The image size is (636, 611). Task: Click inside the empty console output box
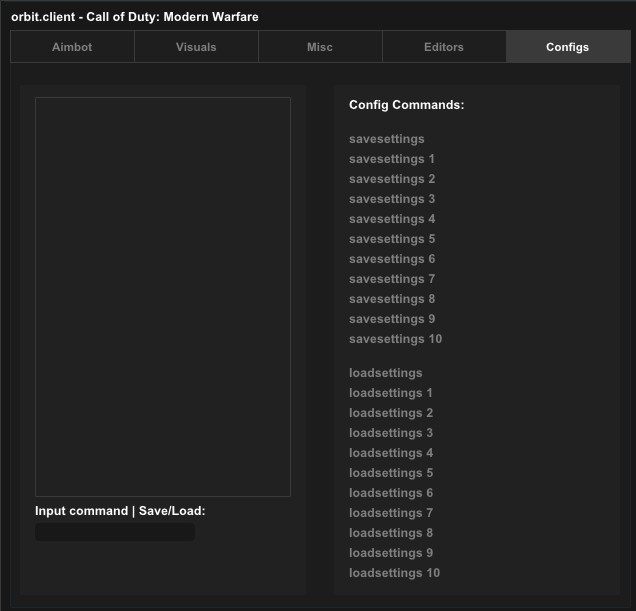(163, 297)
